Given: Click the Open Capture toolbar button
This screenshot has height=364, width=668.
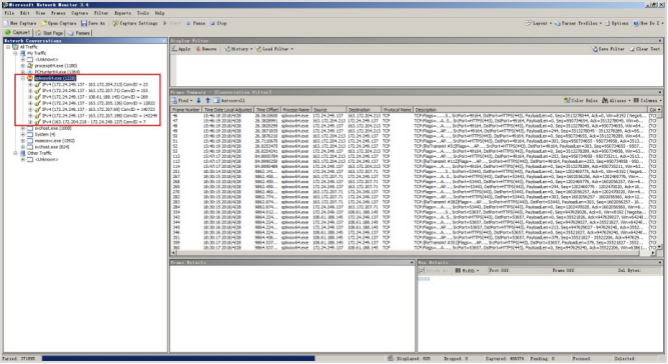Looking at the screenshot, I should 58,23.
